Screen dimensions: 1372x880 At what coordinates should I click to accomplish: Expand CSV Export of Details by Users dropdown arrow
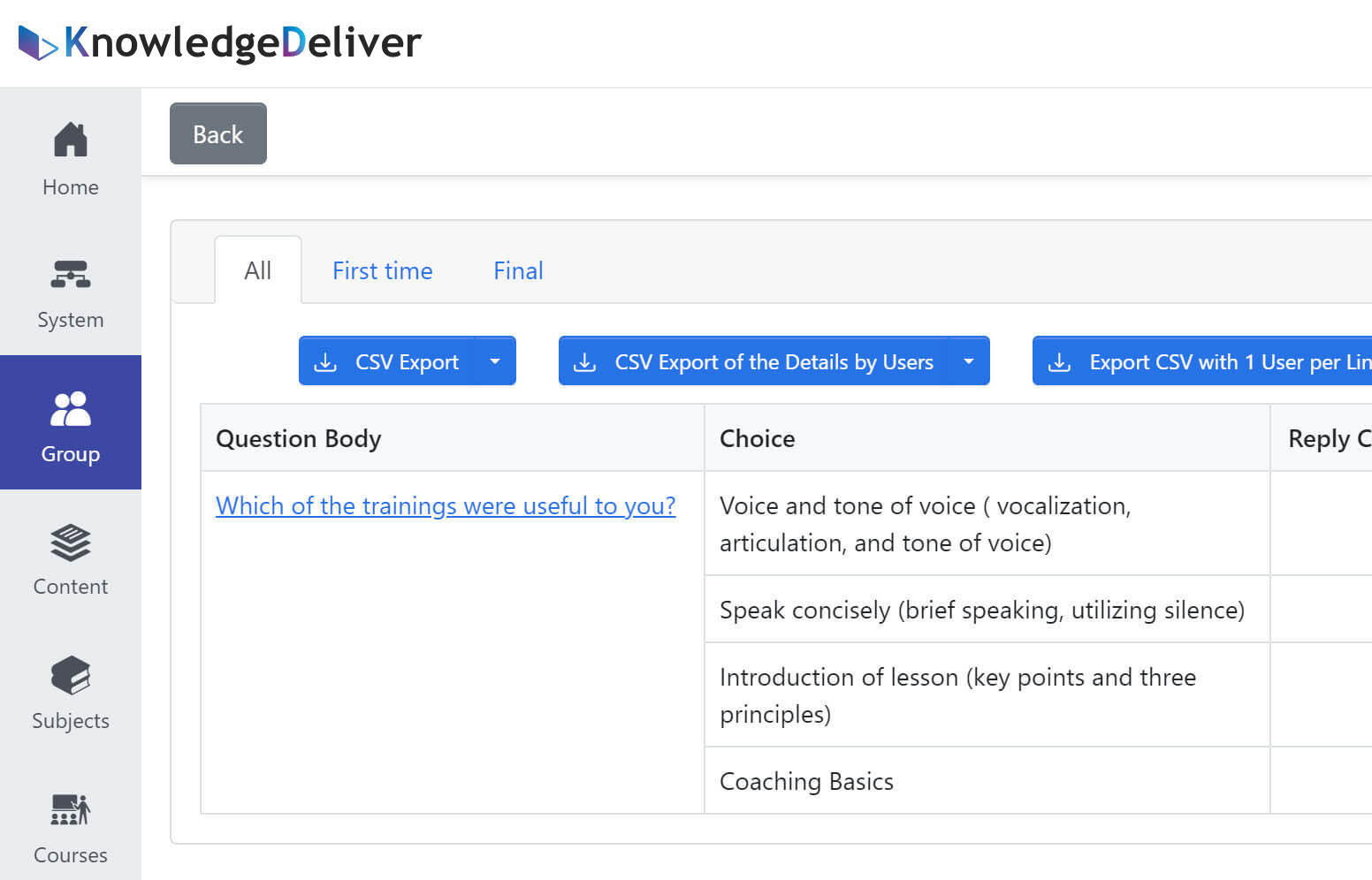pos(969,361)
